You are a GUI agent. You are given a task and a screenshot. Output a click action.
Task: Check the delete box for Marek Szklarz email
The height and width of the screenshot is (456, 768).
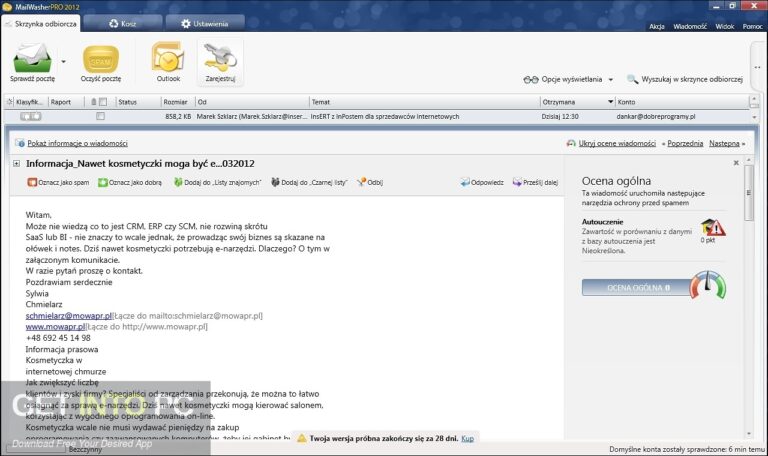[100, 117]
